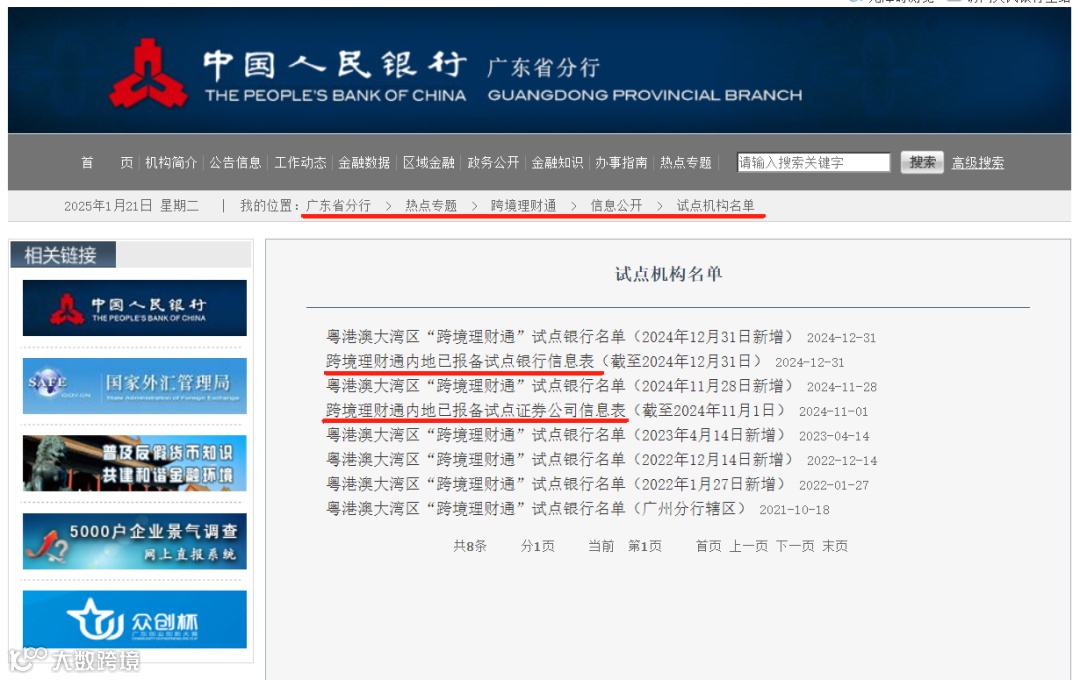Open the 普及反假货币知识 banner
The height and width of the screenshot is (680, 1080).
click(134, 463)
